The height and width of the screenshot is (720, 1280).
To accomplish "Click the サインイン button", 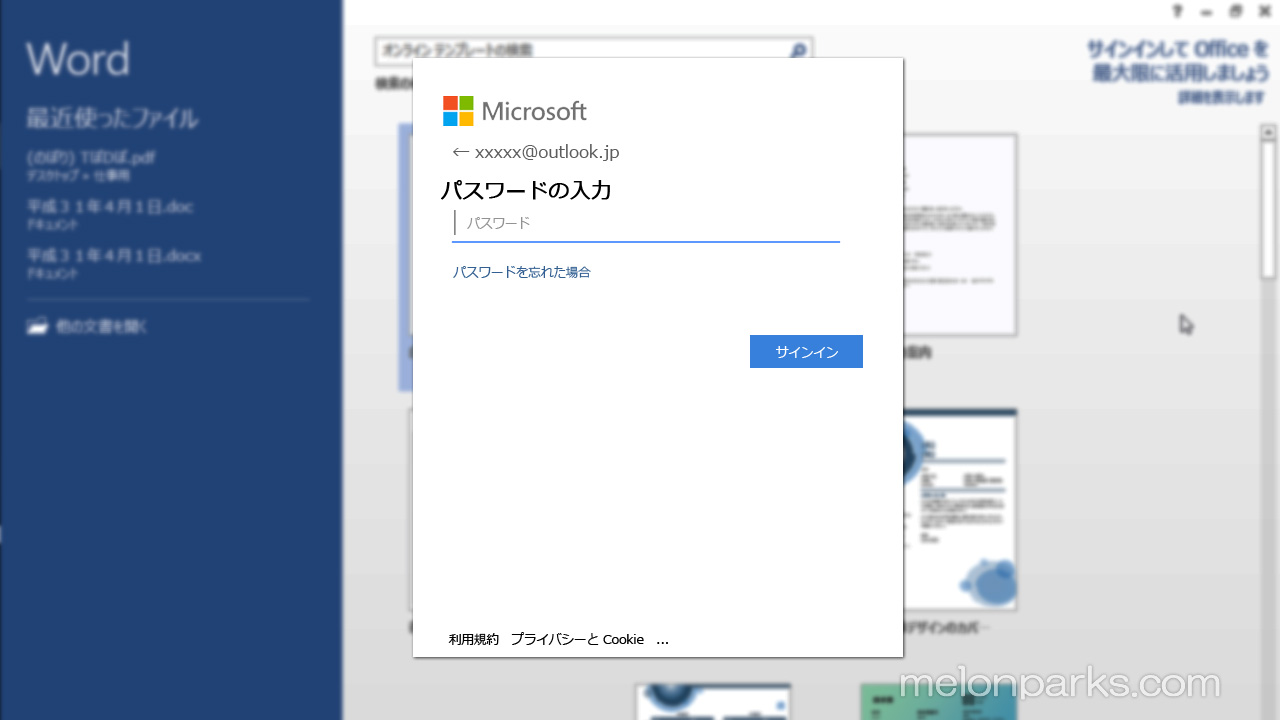I will [x=806, y=351].
